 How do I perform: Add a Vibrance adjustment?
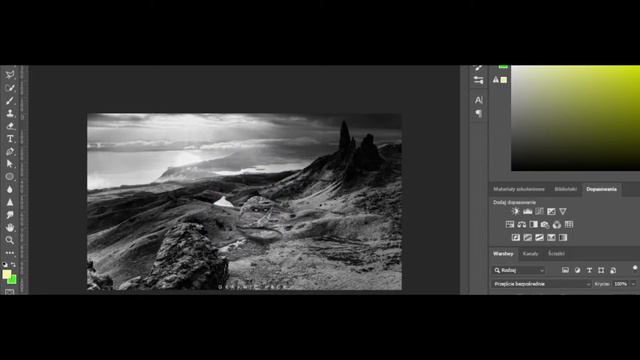pos(563,211)
